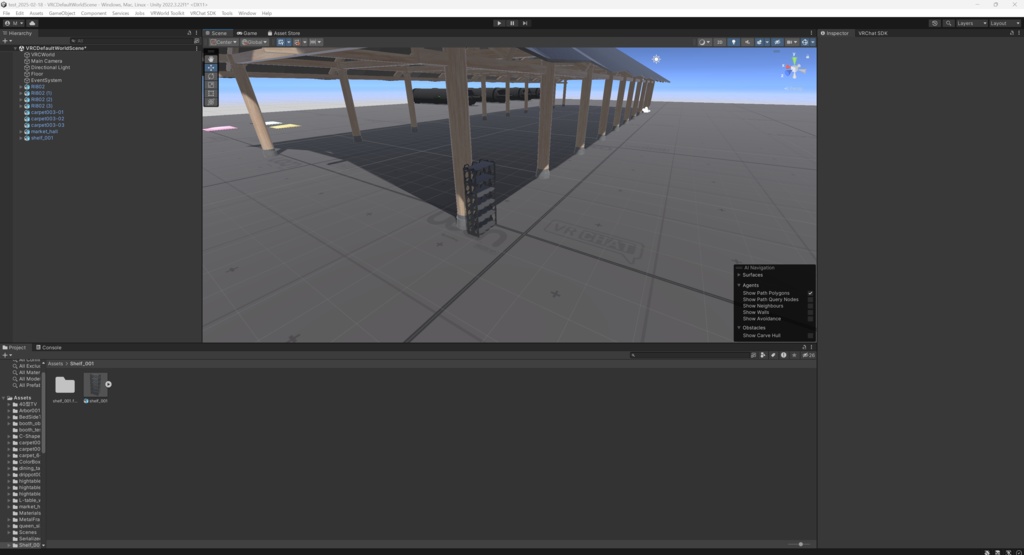The width and height of the screenshot is (1024, 555).
Task: Open the VRChat SDK menu
Action: [202, 13]
